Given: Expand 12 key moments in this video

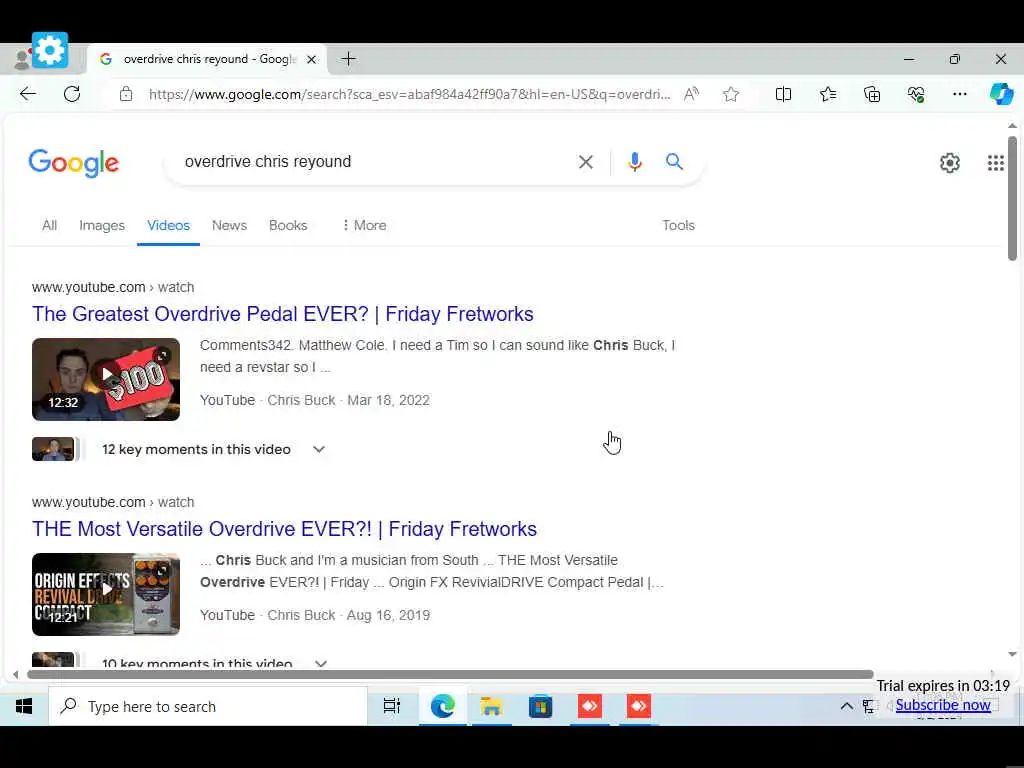Looking at the screenshot, I should click(x=319, y=449).
